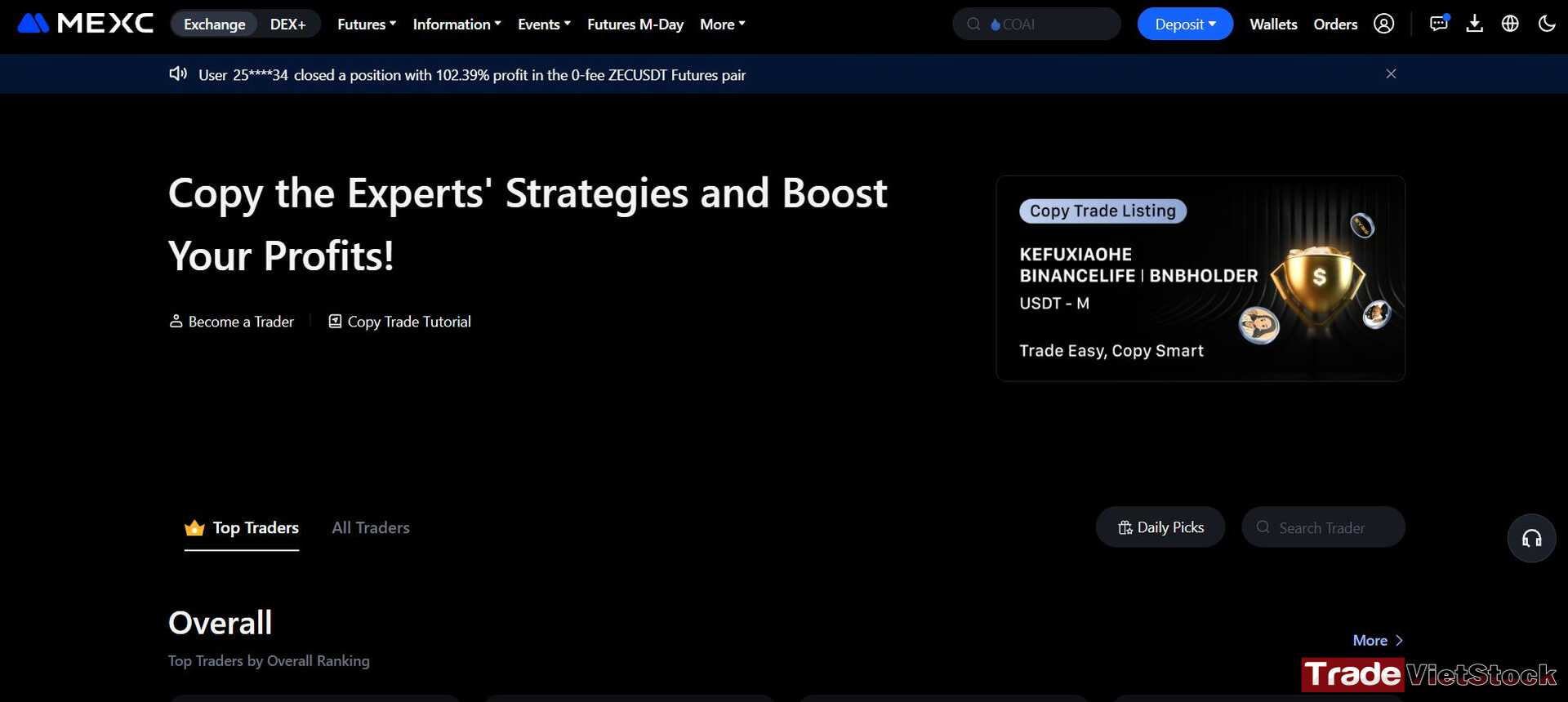Open the Copy Trade Listing promo banner
Viewport: 1568px width, 702px height.
click(1200, 278)
